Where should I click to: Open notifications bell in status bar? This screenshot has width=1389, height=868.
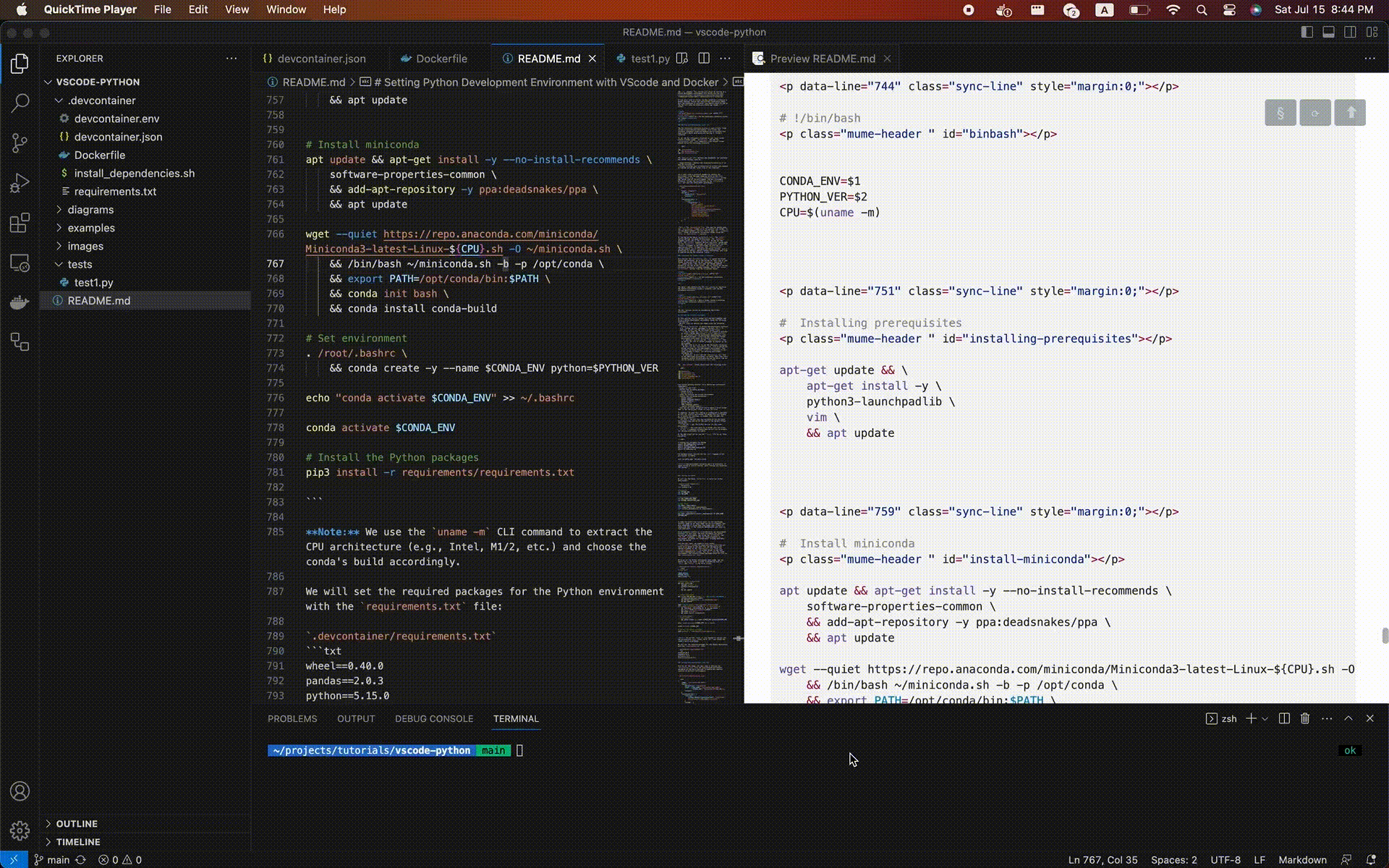tap(1370, 860)
